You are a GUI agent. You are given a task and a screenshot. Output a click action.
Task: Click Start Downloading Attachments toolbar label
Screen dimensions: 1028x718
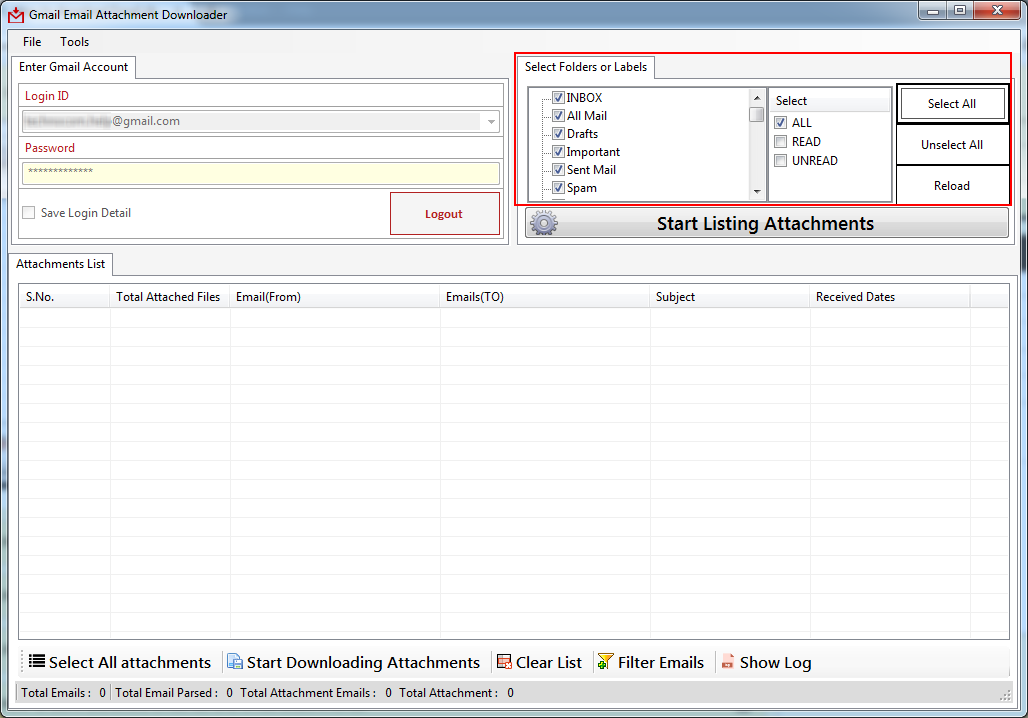(x=363, y=662)
